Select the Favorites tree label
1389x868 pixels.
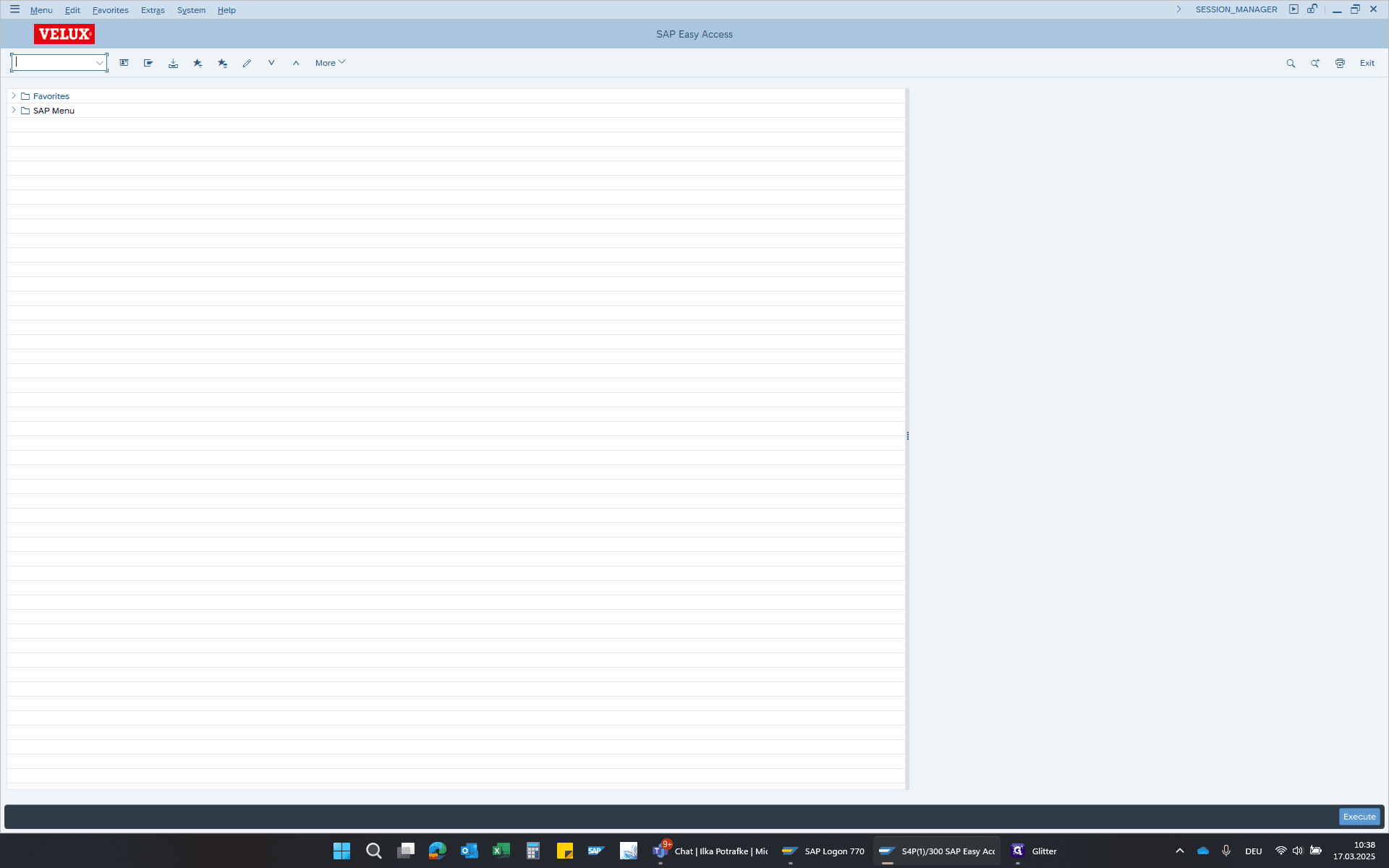pos(51,96)
